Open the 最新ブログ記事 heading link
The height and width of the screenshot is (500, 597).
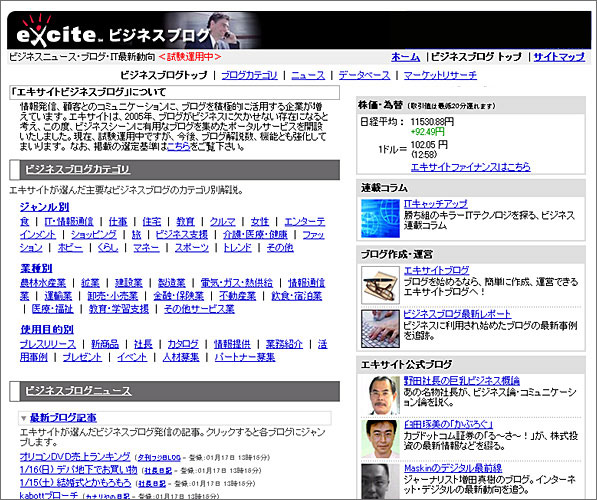63,418
